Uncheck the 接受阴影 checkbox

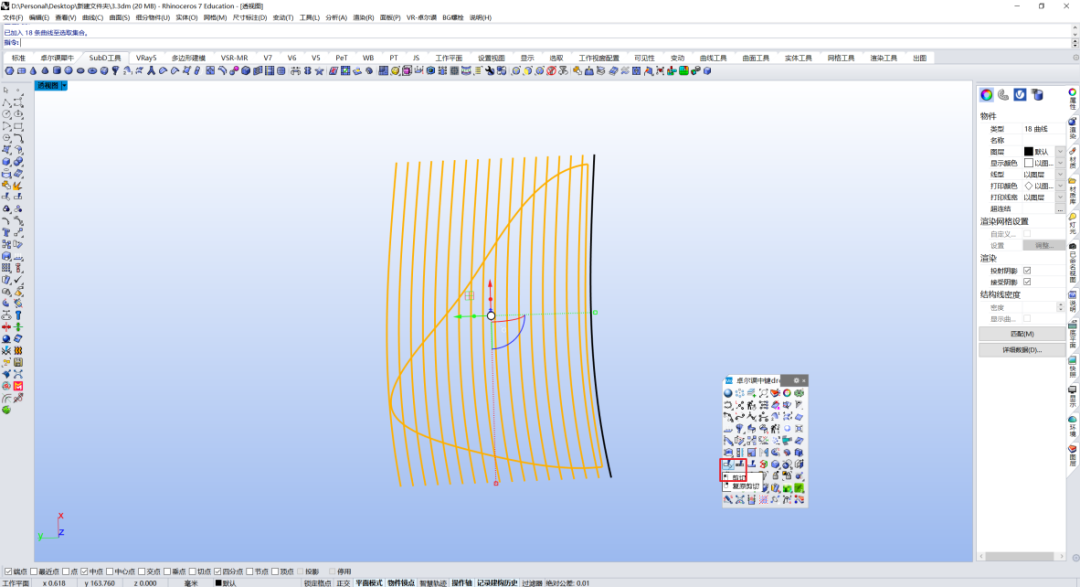coord(1027,282)
